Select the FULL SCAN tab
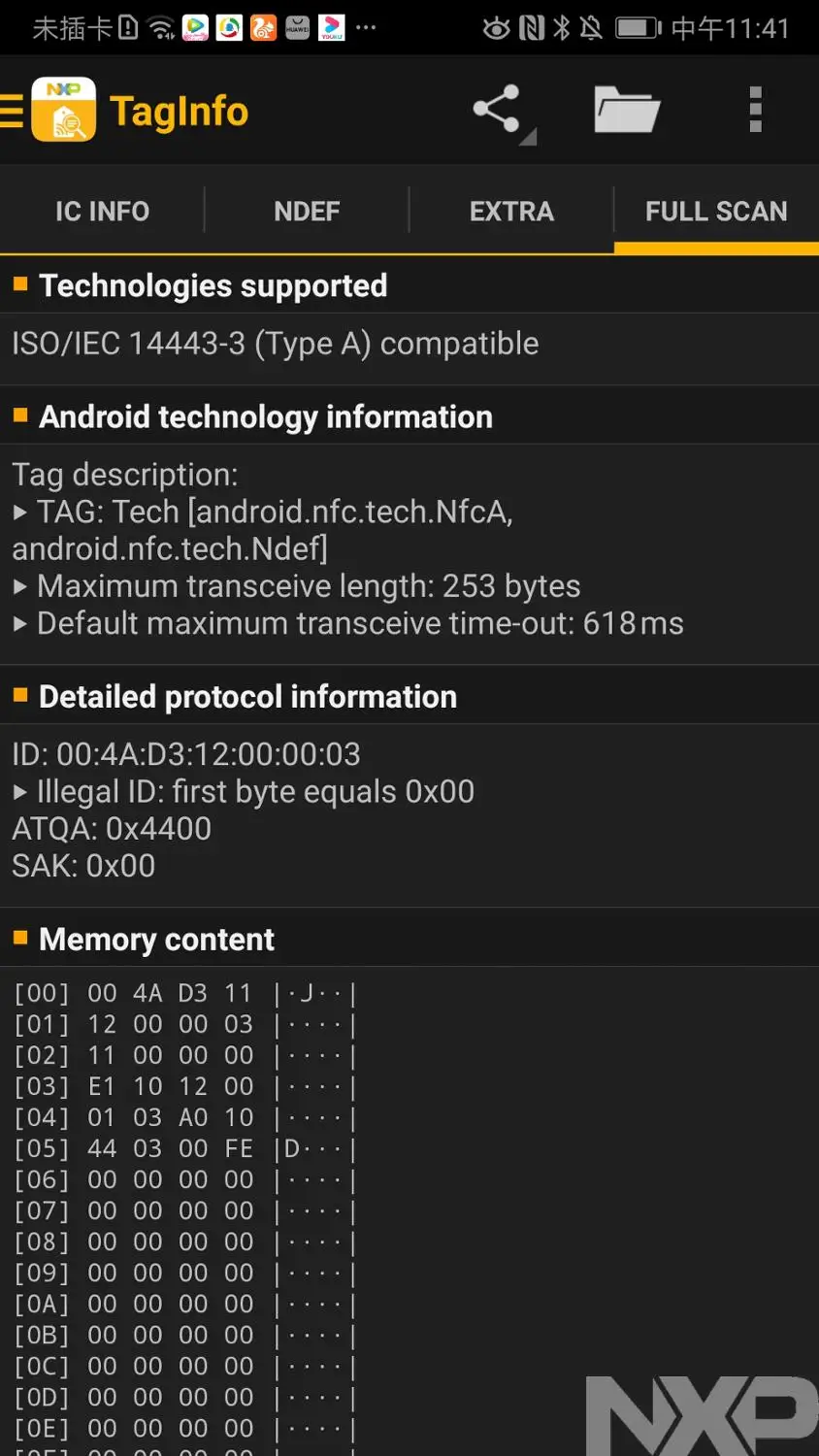The height and width of the screenshot is (1456, 819). [x=716, y=211]
